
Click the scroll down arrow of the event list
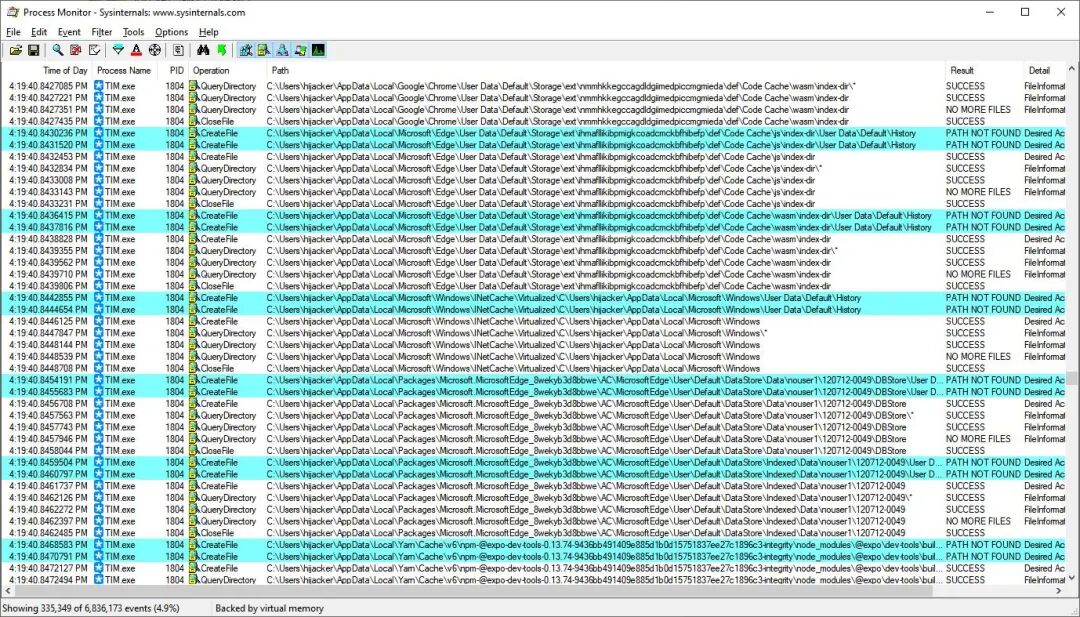(x=1072, y=579)
